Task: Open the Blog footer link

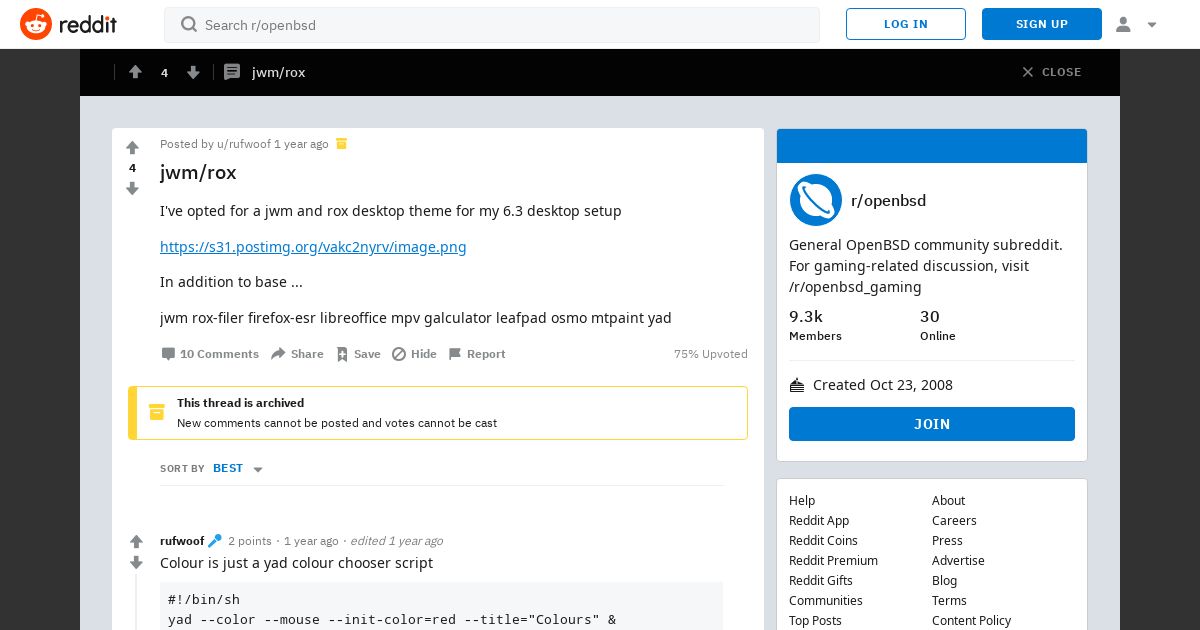Action: 944,581
